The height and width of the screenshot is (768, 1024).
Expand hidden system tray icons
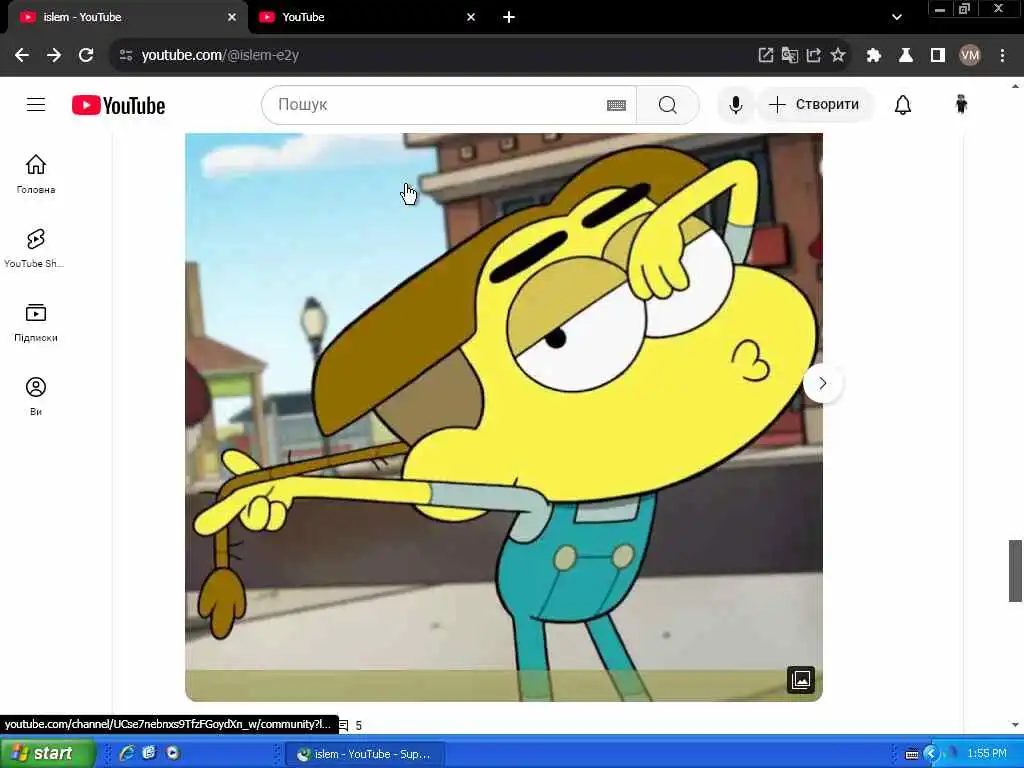point(931,754)
